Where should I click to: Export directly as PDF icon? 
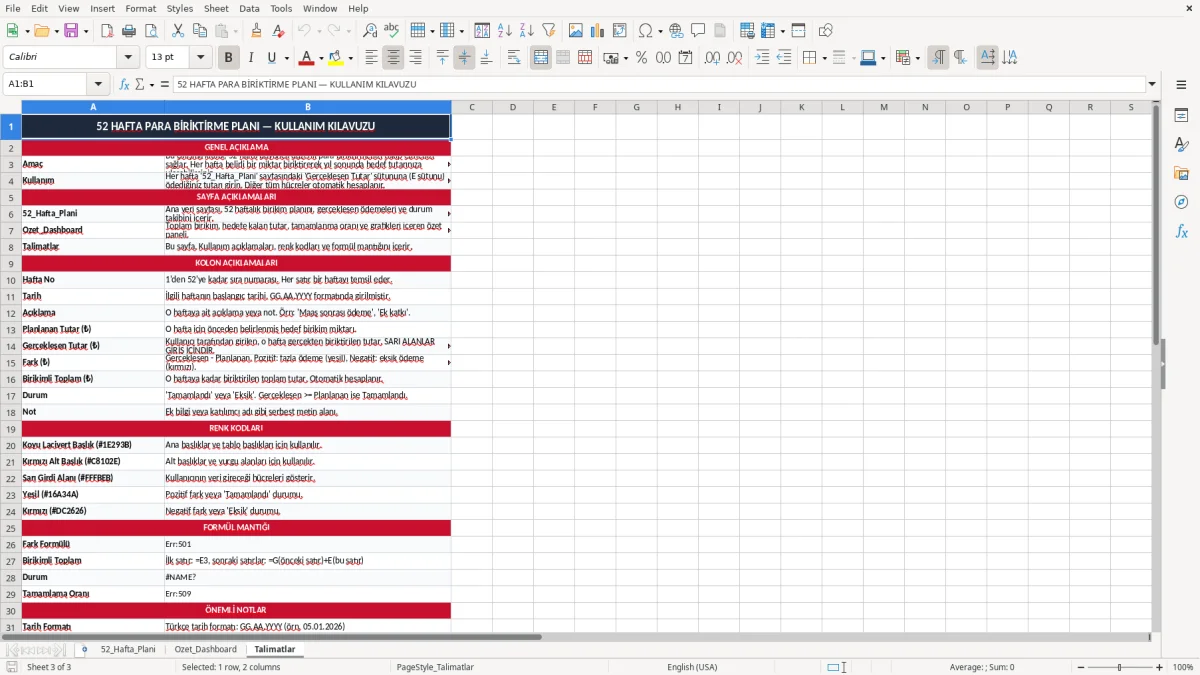106,31
